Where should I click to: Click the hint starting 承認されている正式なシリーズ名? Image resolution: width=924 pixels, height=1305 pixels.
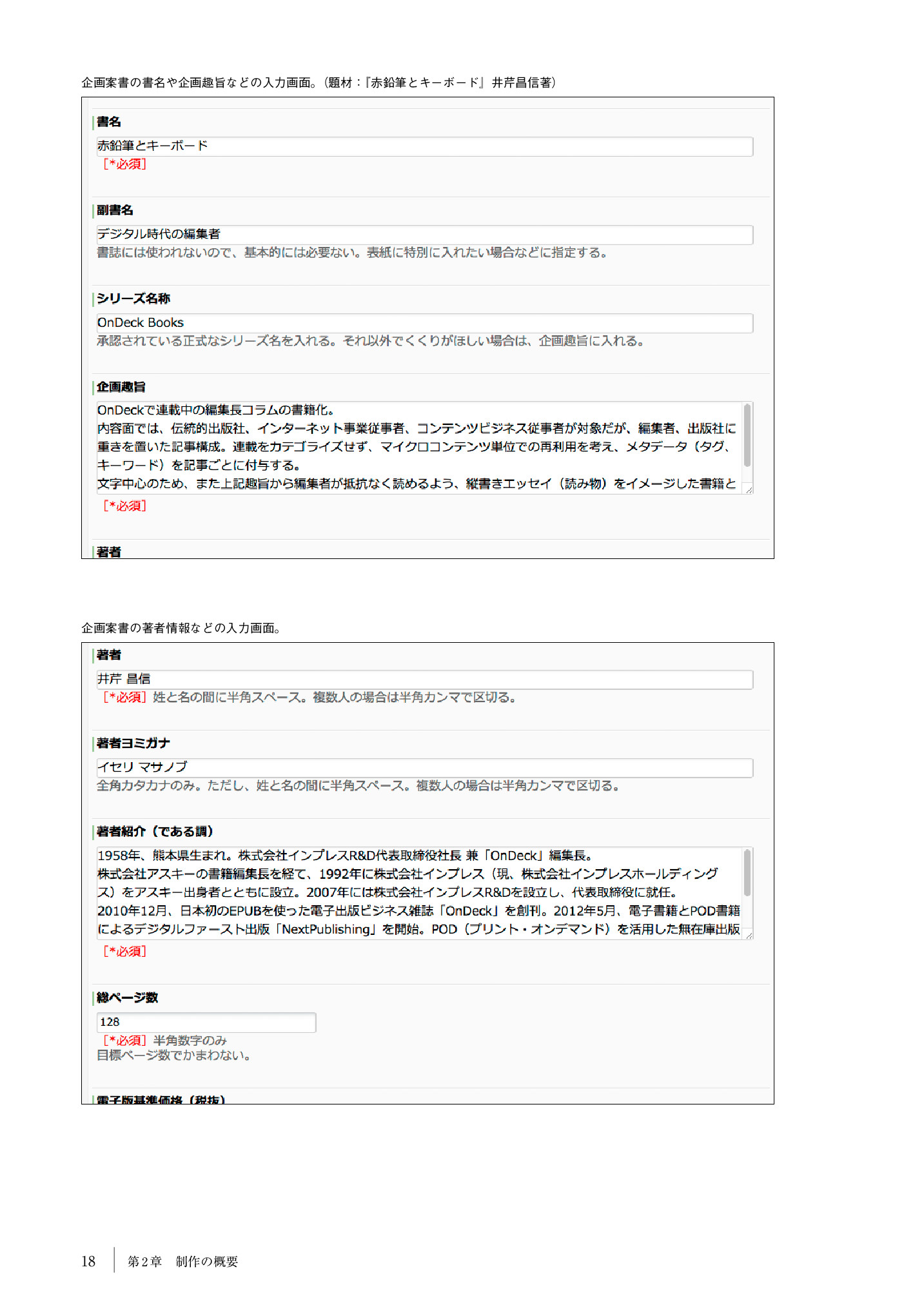click(x=371, y=341)
